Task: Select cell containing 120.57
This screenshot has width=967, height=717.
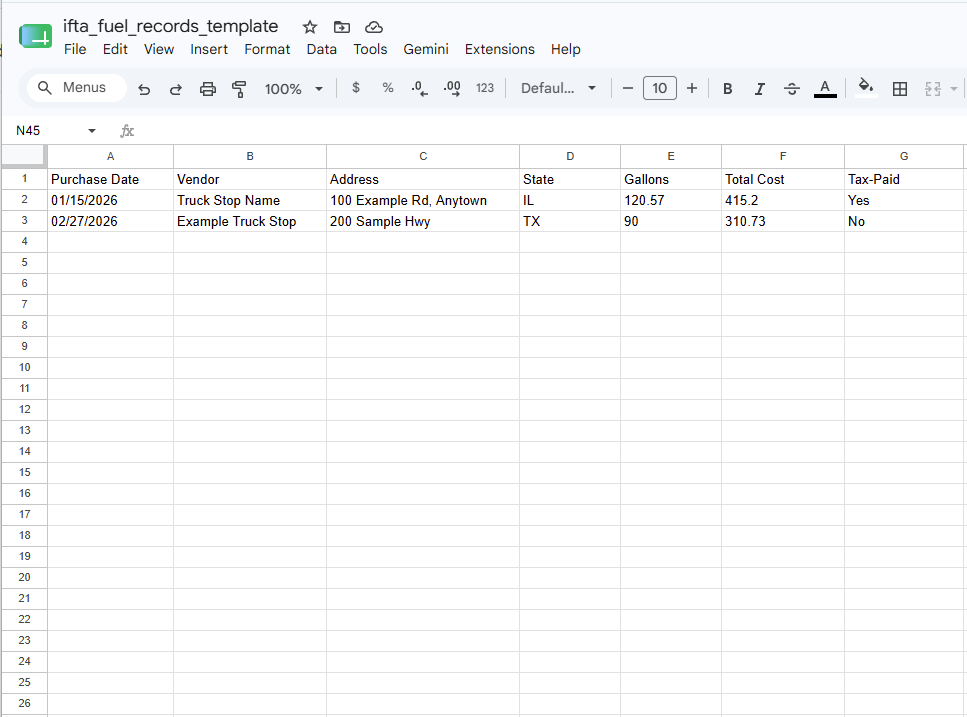Action: pos(671,200)
